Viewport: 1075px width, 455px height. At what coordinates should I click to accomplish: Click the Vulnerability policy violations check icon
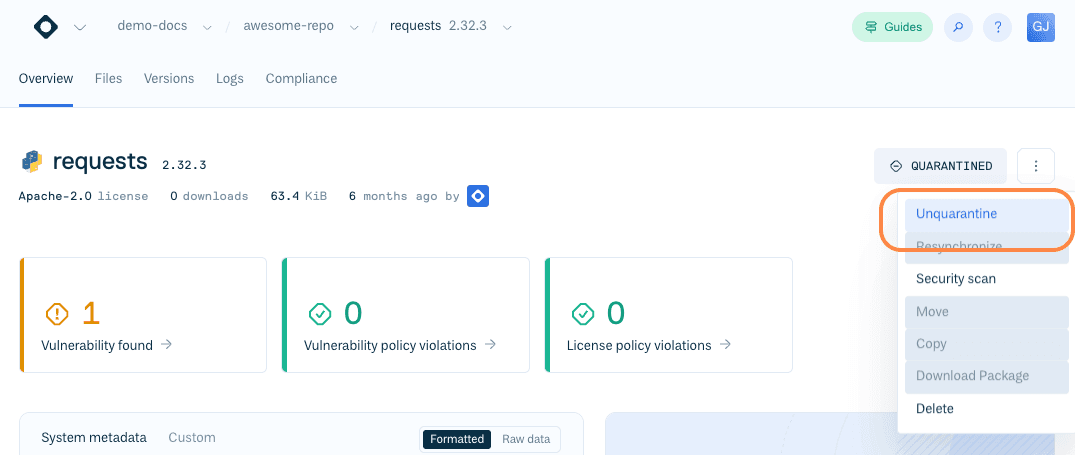click(319, 314)
